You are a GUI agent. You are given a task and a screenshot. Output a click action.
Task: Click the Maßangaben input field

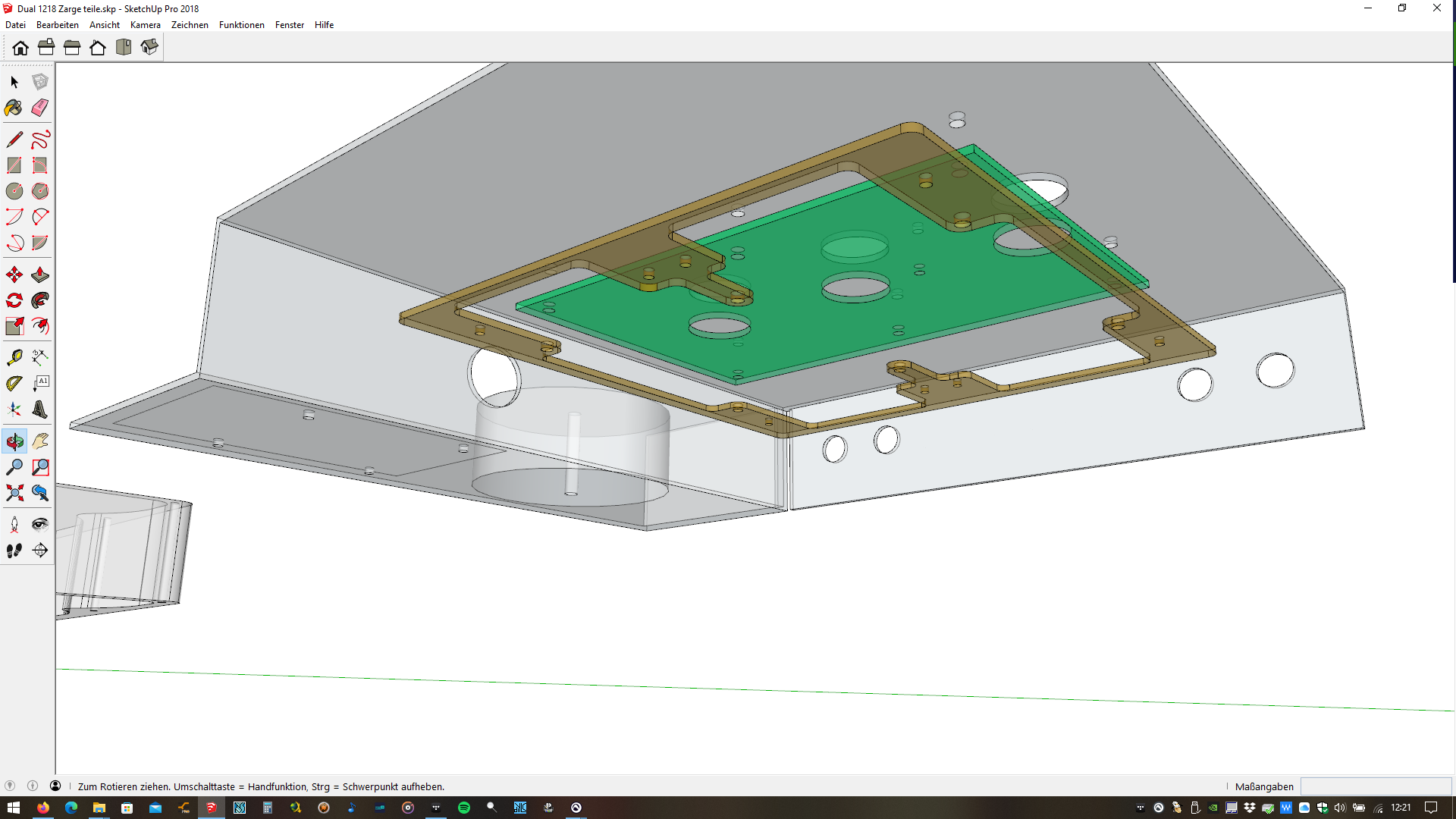[x=1375, y=786]
